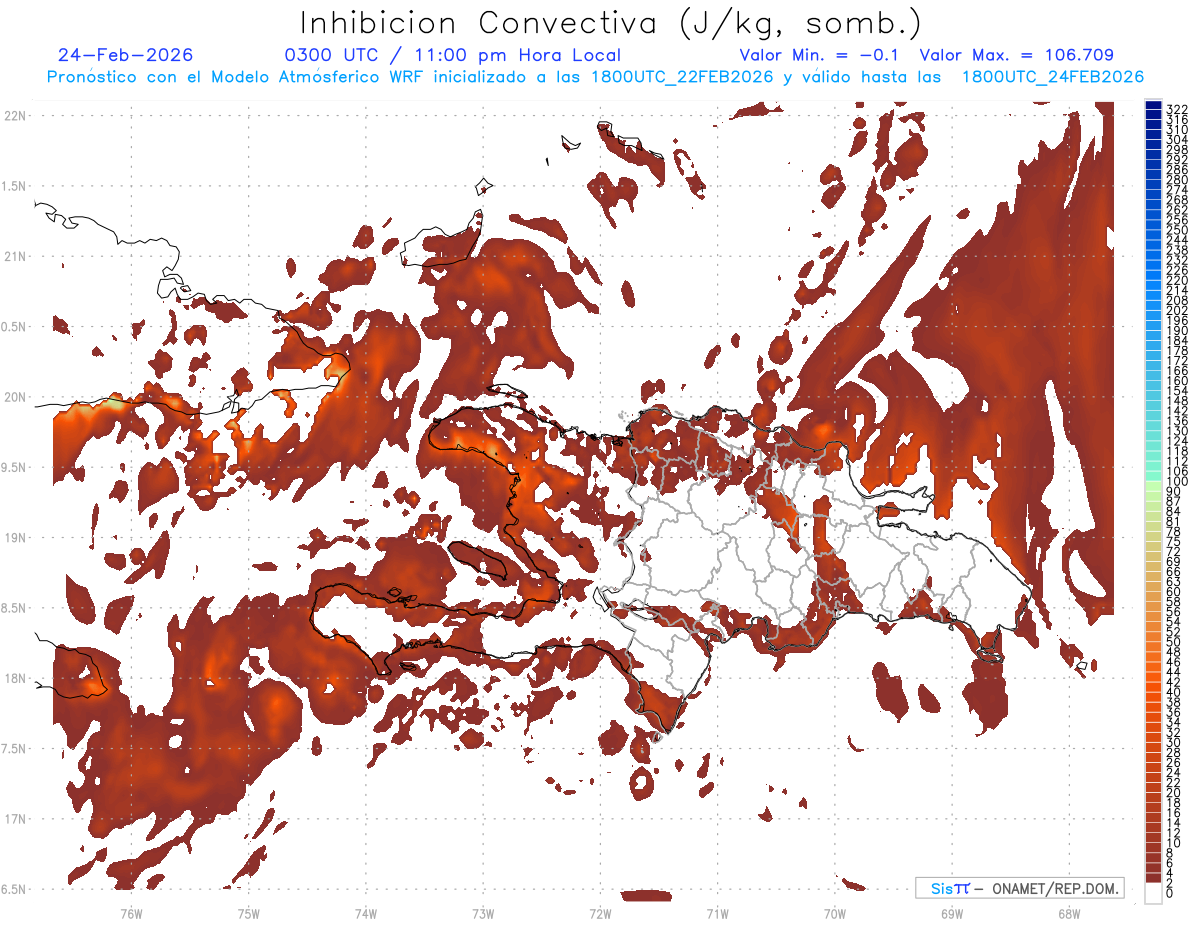The width and height of the screenshot is (1200, 927).
Task: Click the '71W' longitude label
Action: pos(717,913)
